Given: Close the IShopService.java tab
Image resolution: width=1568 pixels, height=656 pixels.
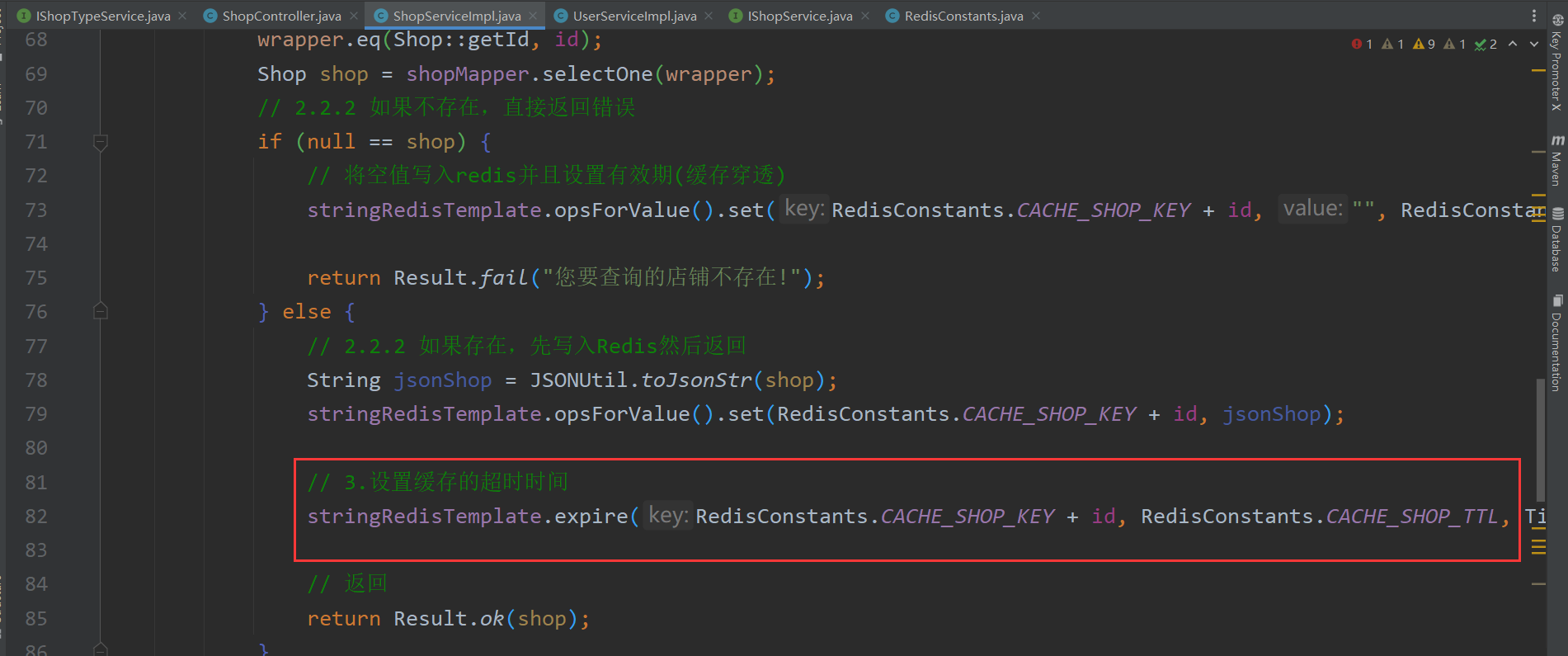Looking at the screenshot, I should tap(865, 16).
